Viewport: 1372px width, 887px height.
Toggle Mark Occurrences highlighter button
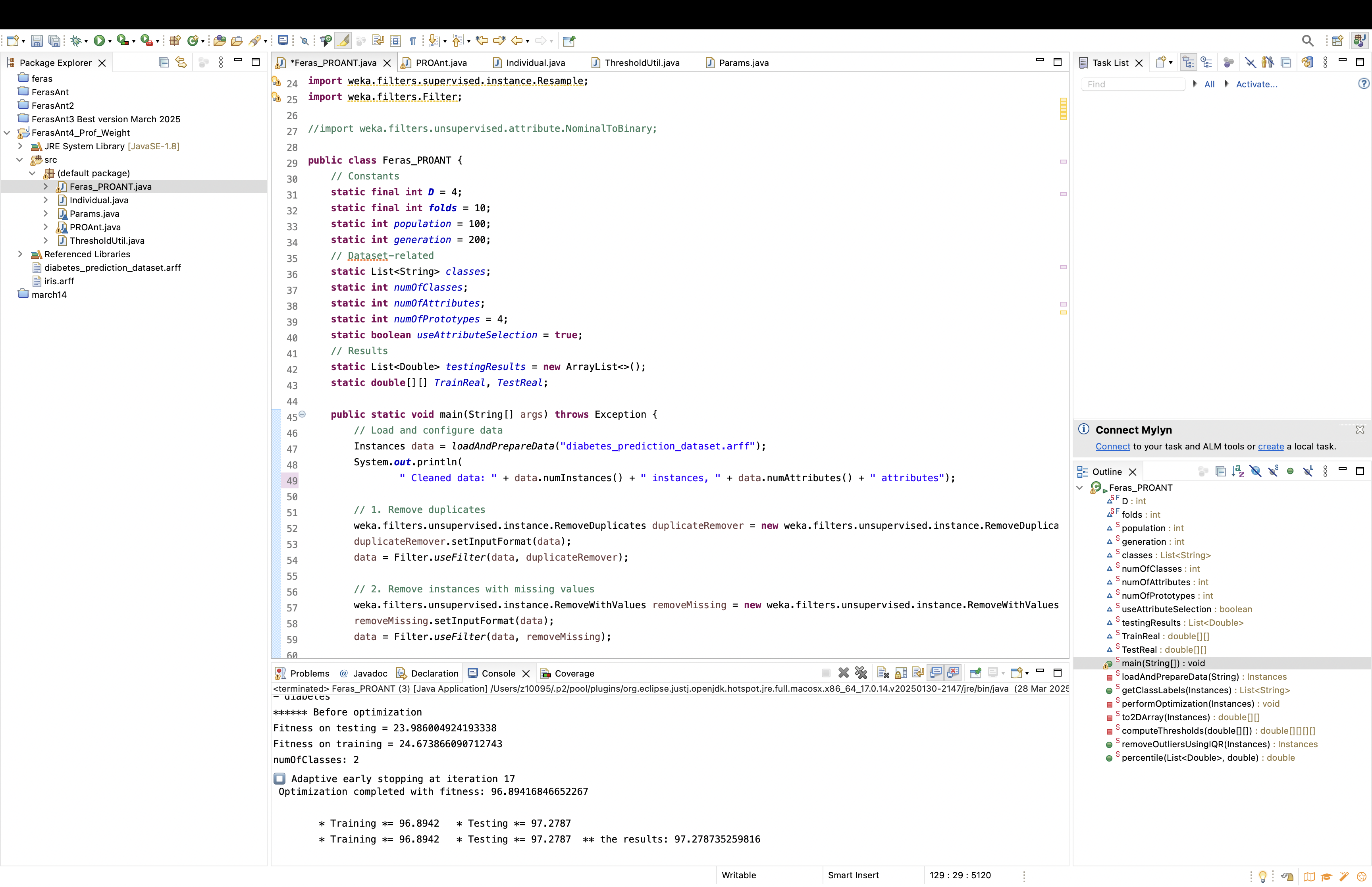click(x=343, y=40)
